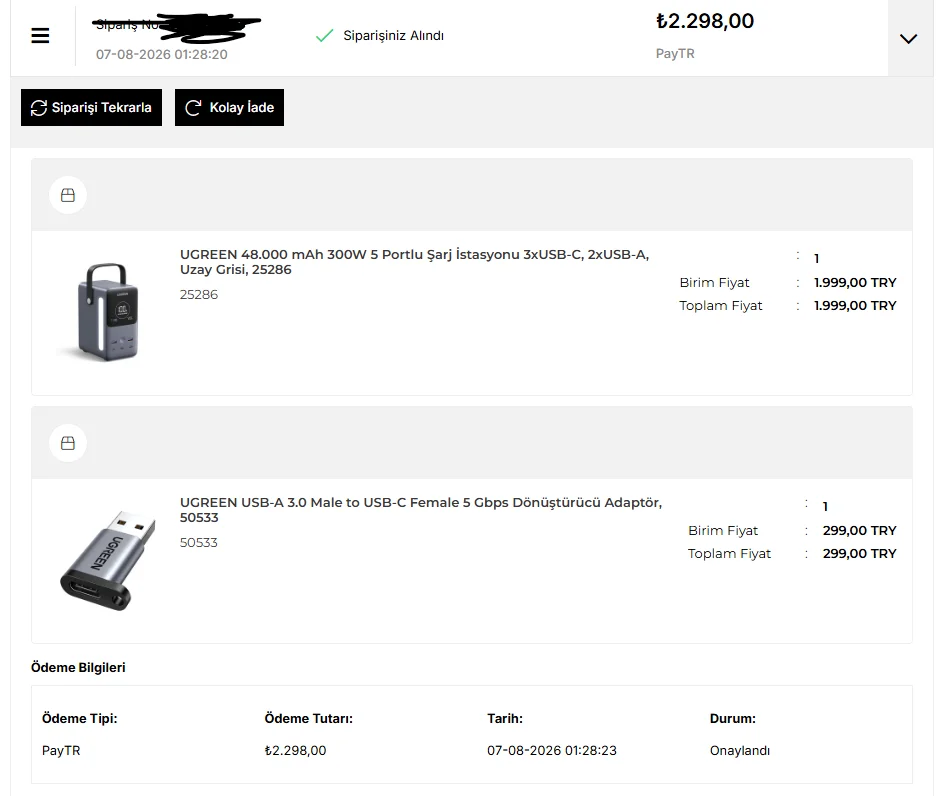Click the Ödeme Tipi: column label
Screen dimensions: 952x796
(80, 718)
